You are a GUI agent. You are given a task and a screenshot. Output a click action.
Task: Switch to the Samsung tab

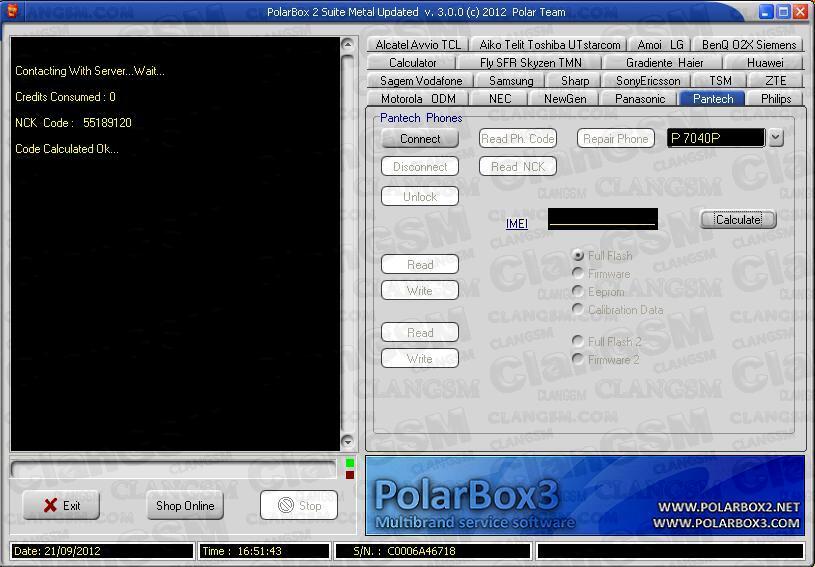point(511,81)
